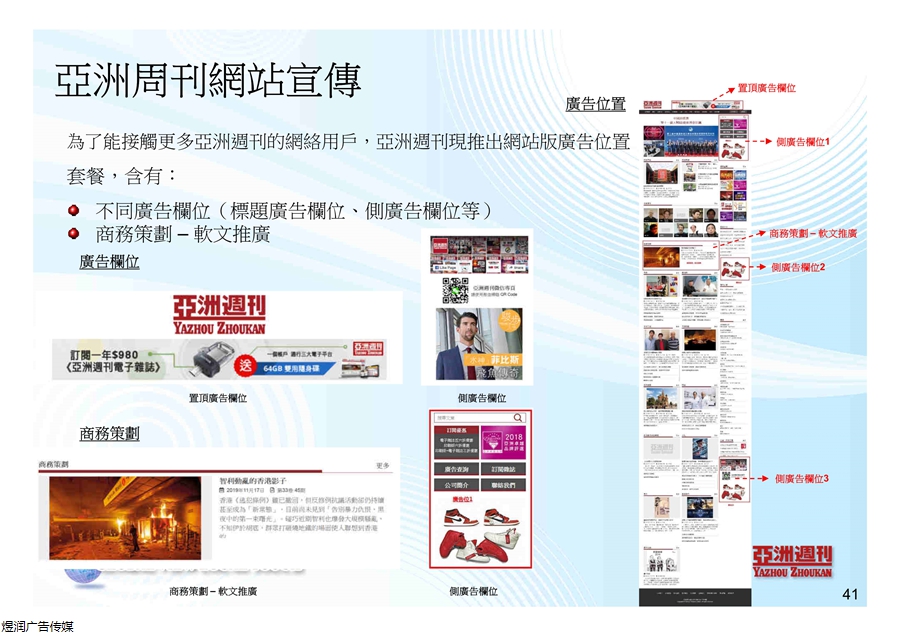
Task: Click the red sneakers advertisement image
Action: pyautogui.click(x=481, y=534)
